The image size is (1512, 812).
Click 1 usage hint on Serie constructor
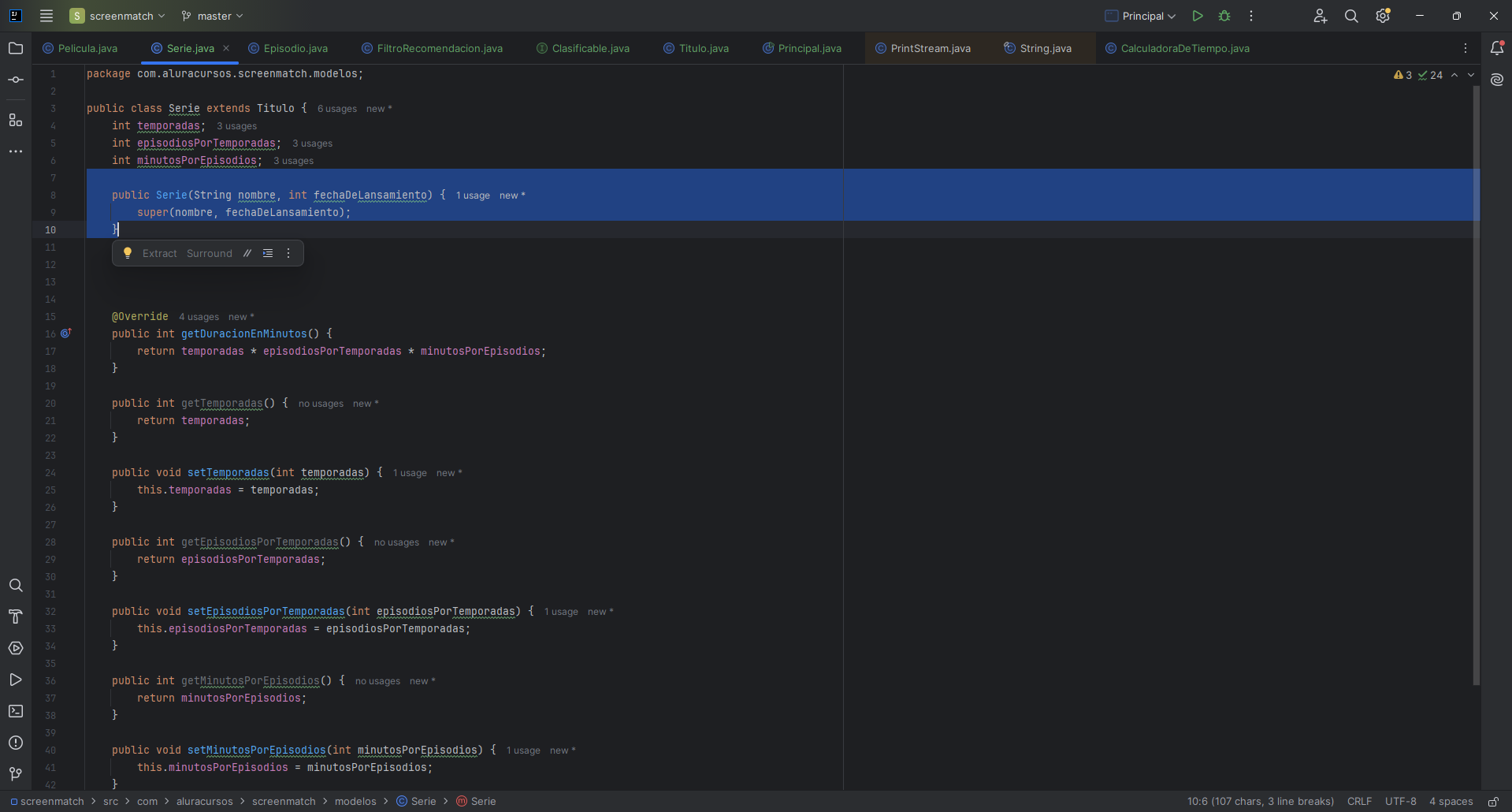coord(473,196)
